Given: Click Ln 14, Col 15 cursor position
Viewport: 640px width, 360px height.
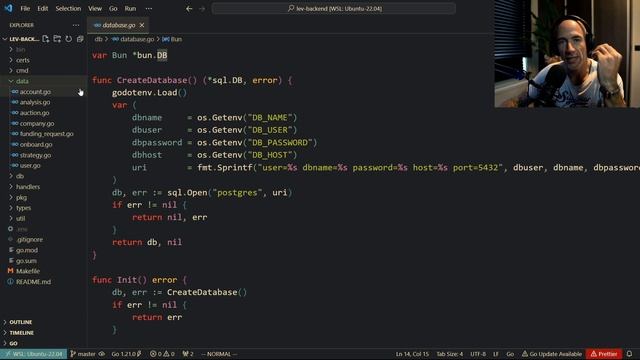Looking at the screenshot, I should click(x=412, y=354).
